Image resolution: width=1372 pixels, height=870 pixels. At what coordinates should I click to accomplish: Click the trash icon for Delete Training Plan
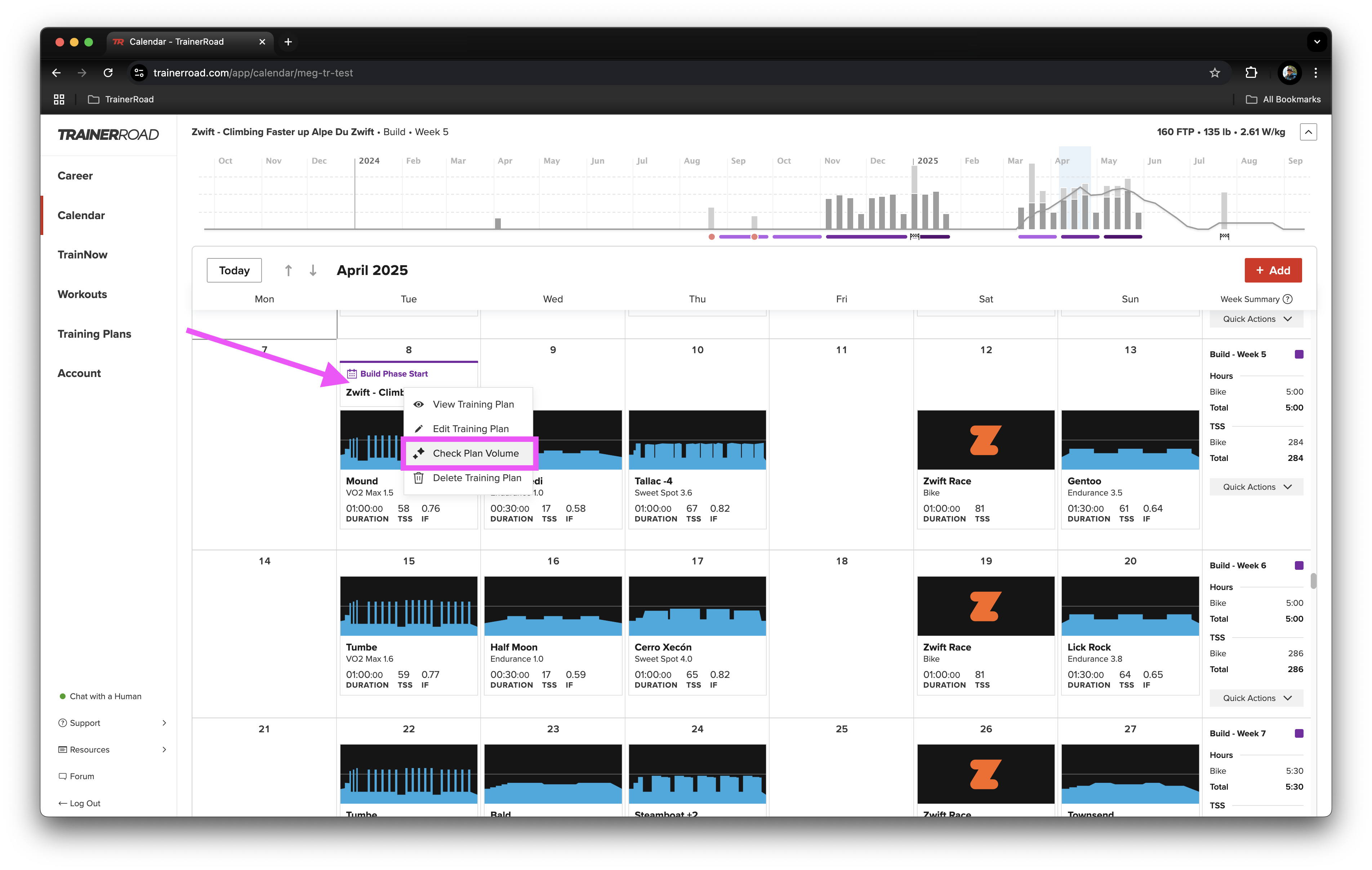(419, 478)
